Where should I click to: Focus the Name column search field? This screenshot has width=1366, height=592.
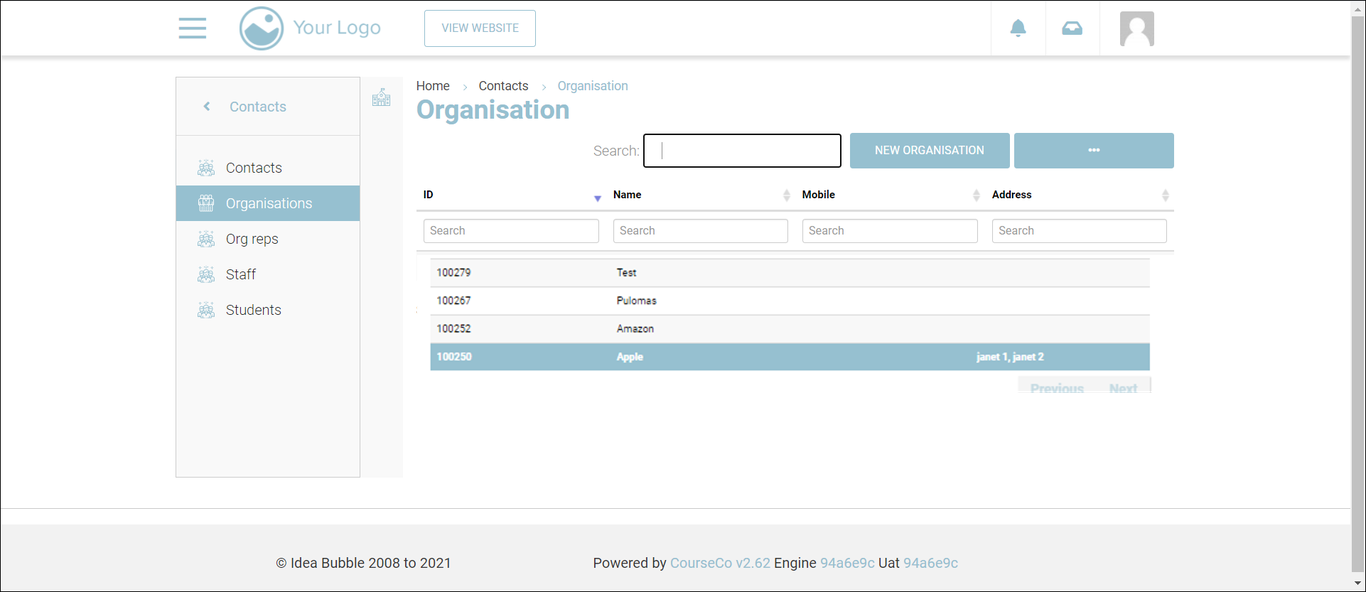[700, 231]
